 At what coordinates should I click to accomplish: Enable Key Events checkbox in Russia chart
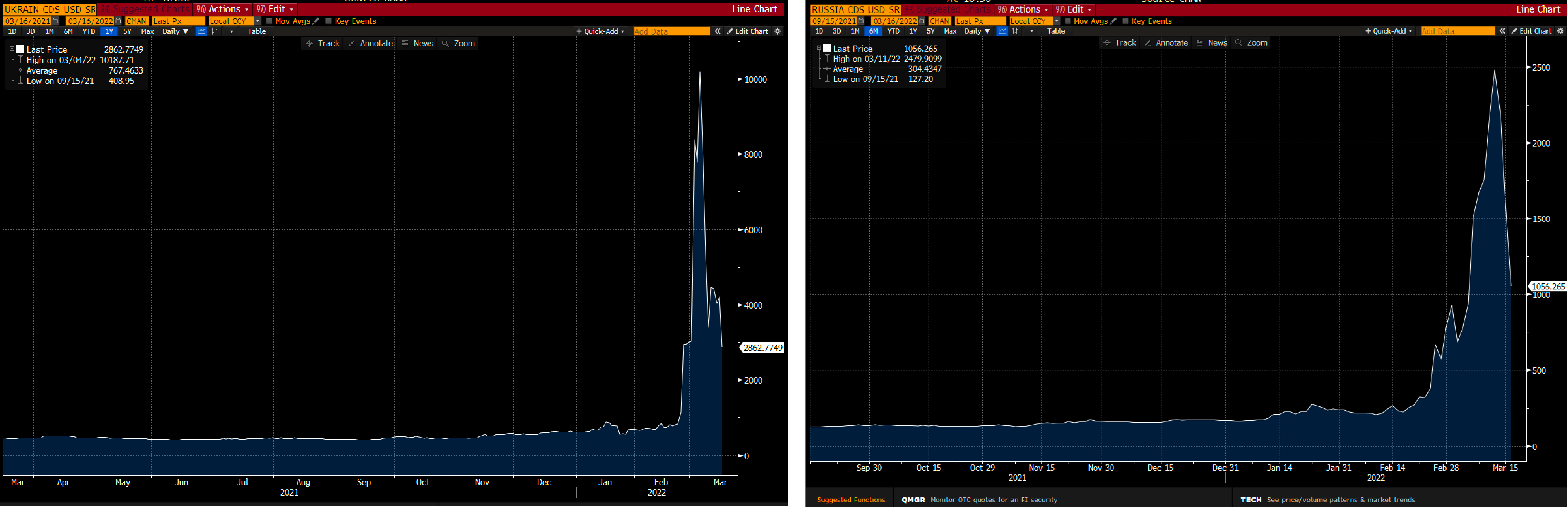coord(1125,21)
